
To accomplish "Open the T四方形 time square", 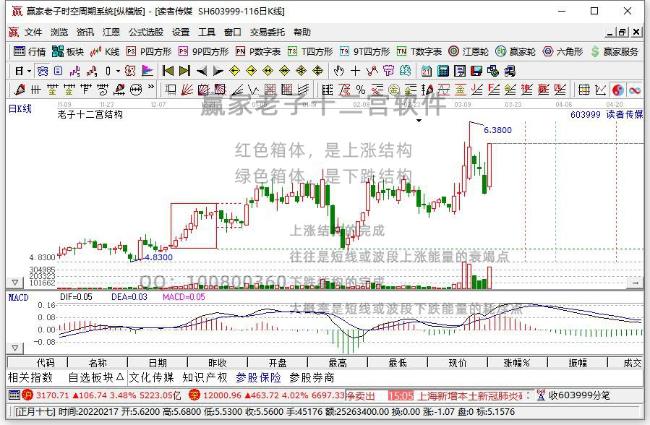I will 310,51.
